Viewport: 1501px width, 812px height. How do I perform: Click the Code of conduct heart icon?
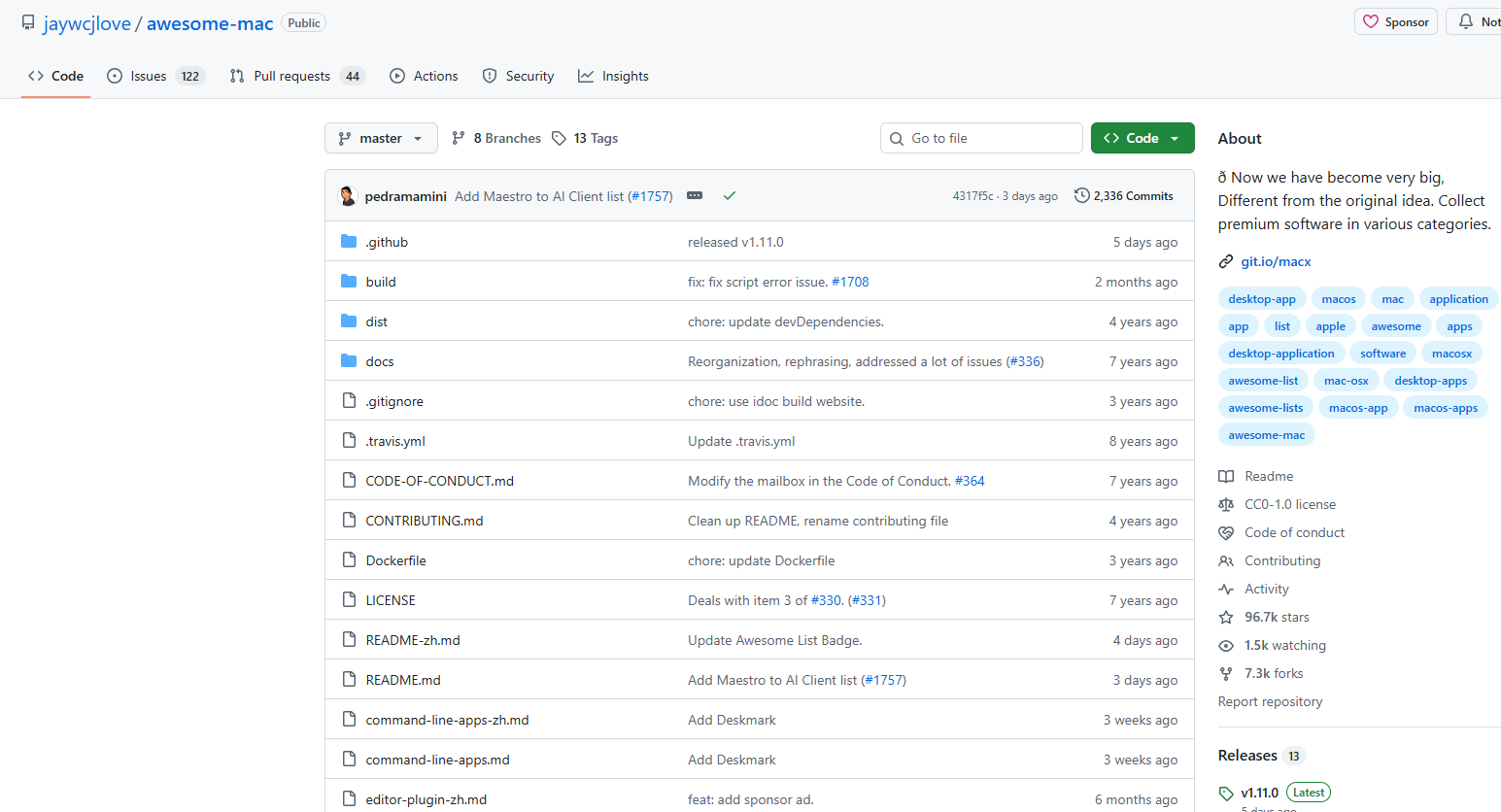[x=1226, y=532]
